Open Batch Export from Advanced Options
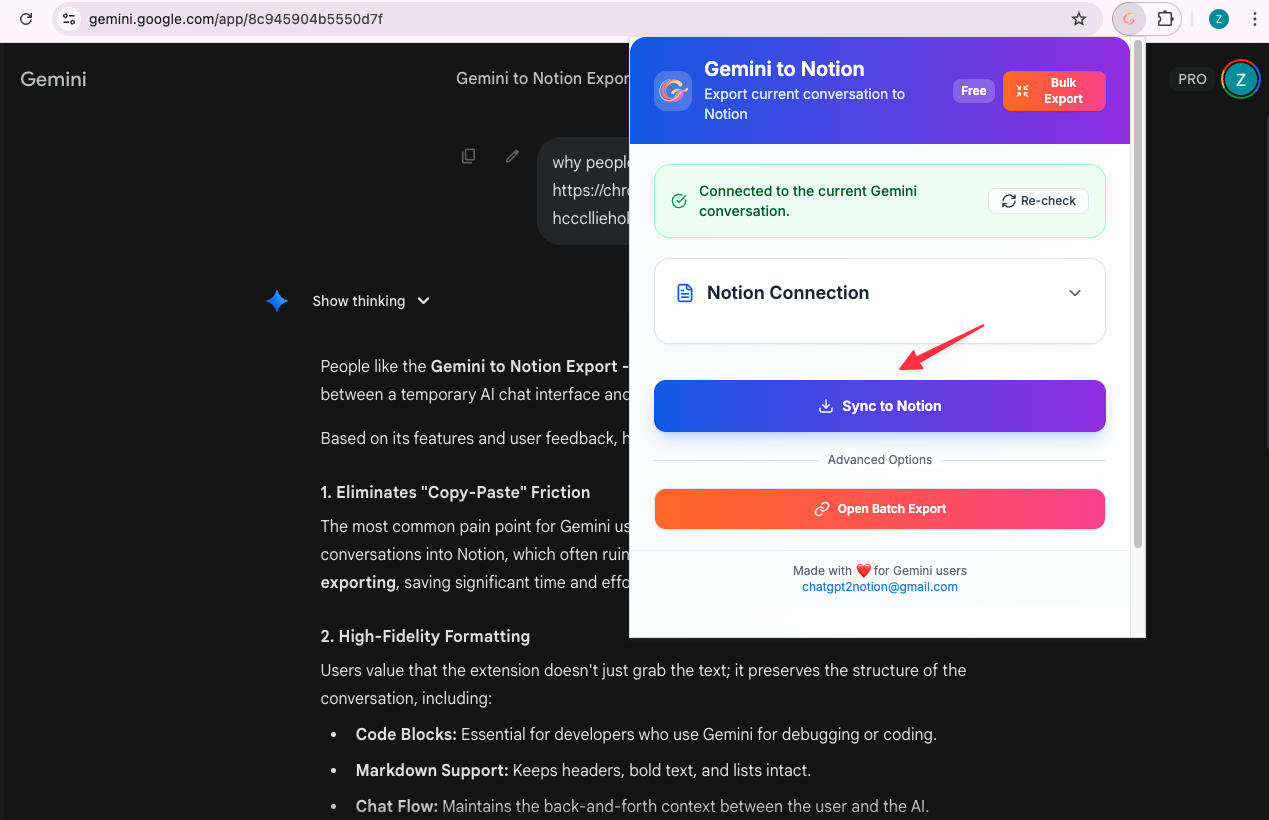This screenshot has width=1269, height=820. click(x=879, y=509)
